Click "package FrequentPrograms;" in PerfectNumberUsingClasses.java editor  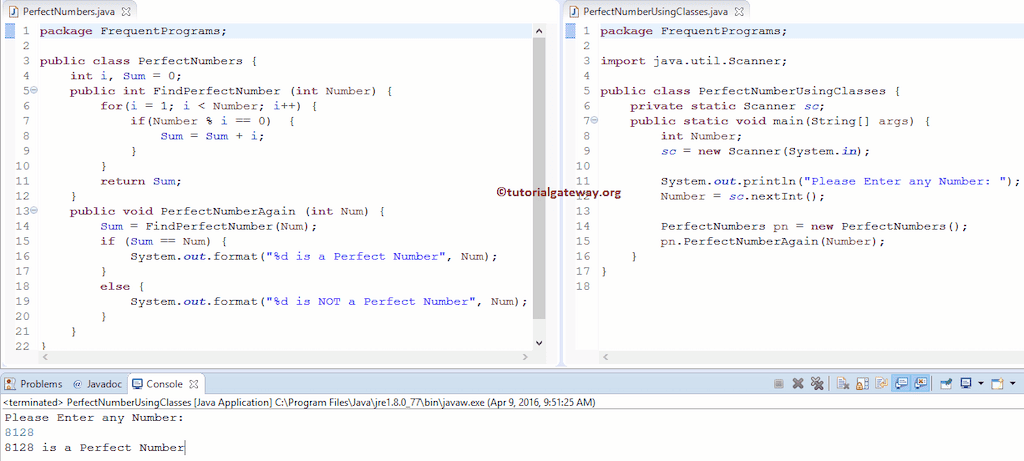(x=694, y=31)
